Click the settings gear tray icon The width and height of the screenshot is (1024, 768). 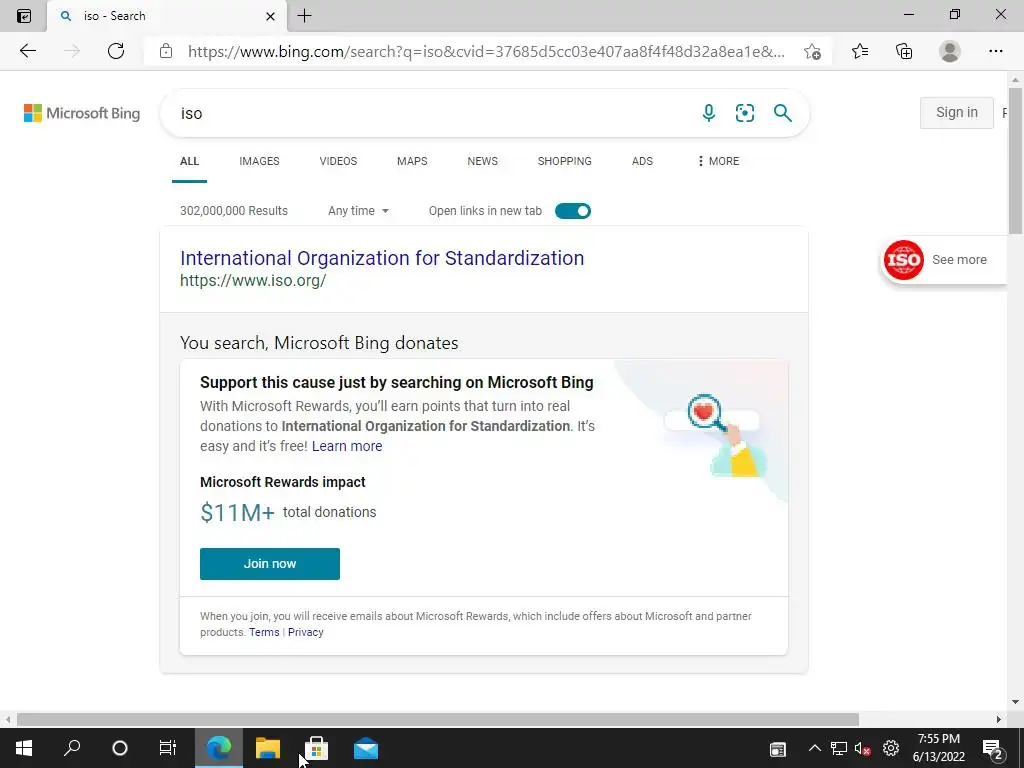pyautogui.click(x=891, y=748)
